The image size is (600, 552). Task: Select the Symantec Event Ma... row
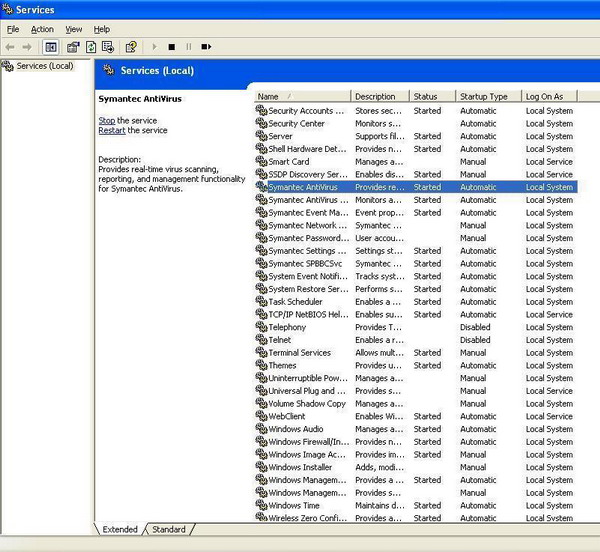(416, 212)
